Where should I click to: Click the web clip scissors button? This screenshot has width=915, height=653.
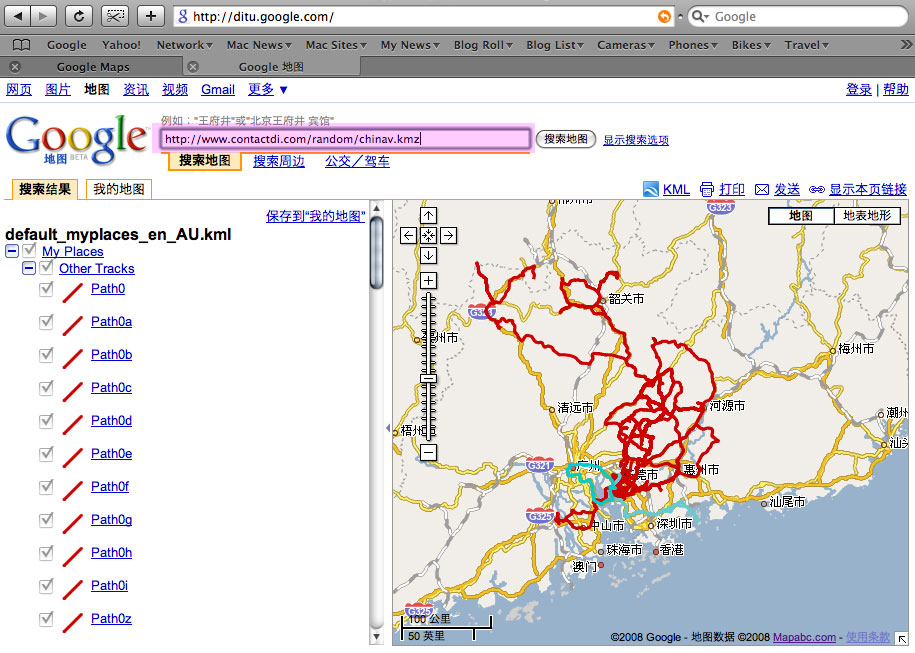pyautogui.click(x=115, y=16)
